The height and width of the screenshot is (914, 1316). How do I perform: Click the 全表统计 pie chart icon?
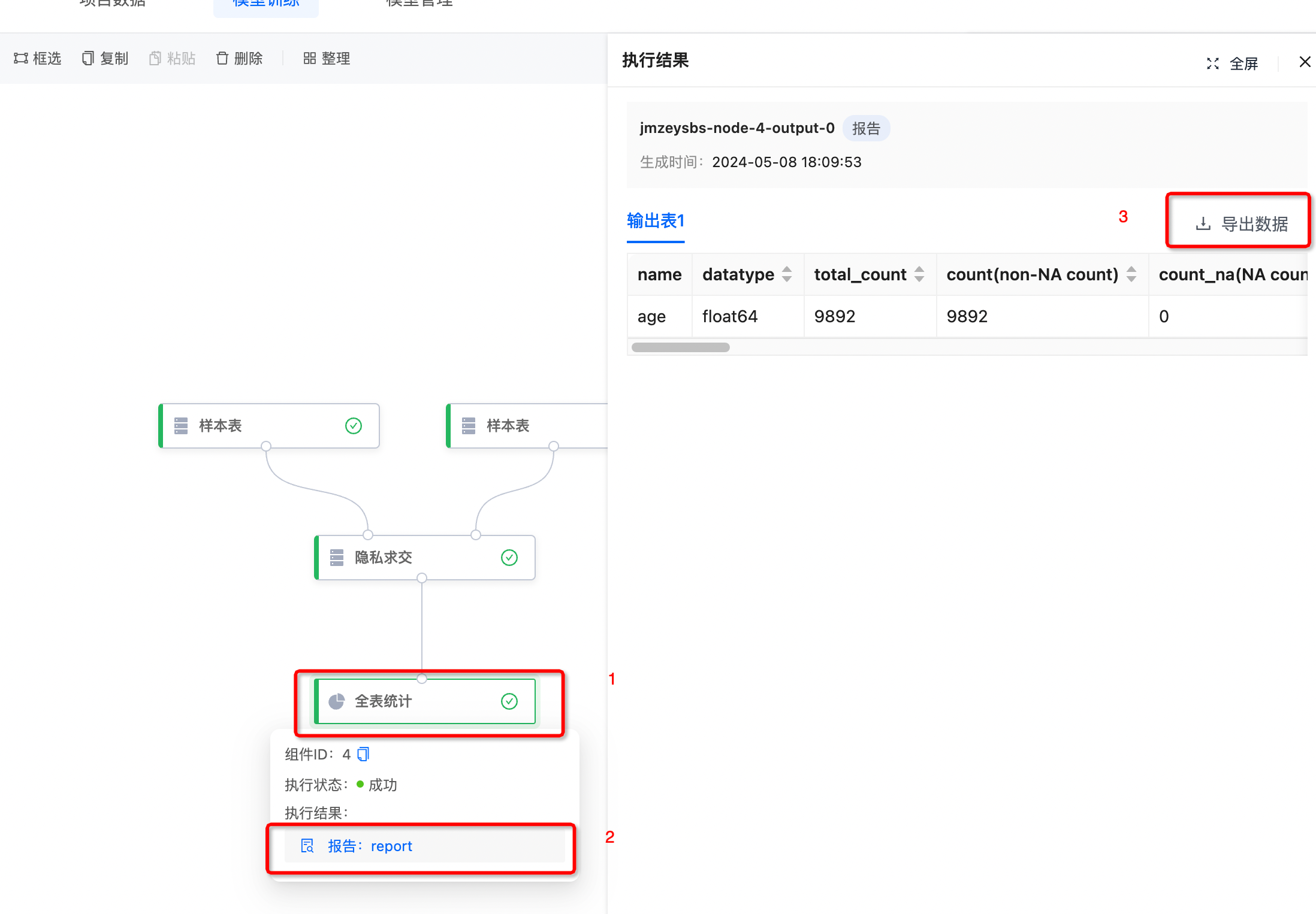337,701
